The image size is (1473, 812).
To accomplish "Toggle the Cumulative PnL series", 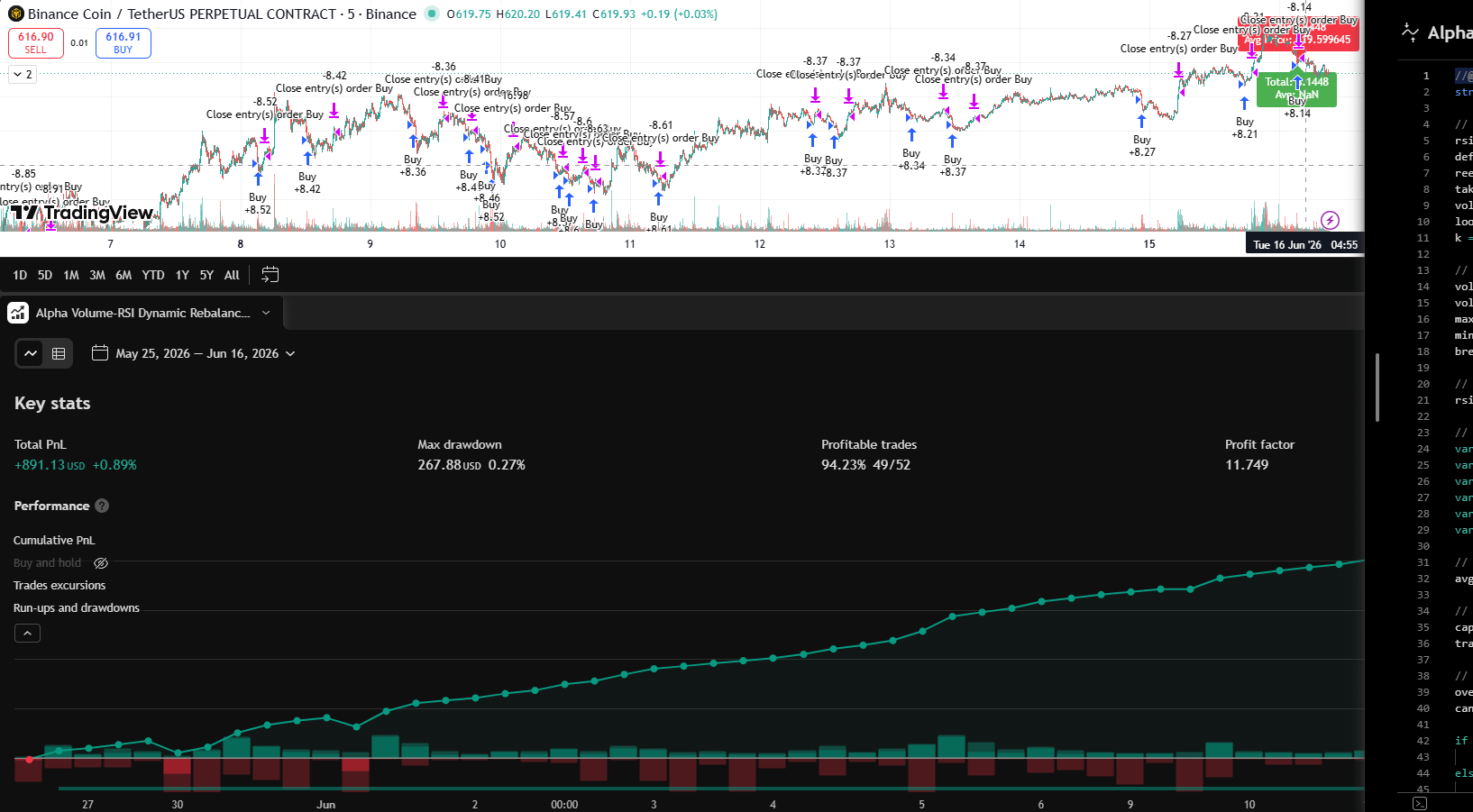I will [54, 541].
